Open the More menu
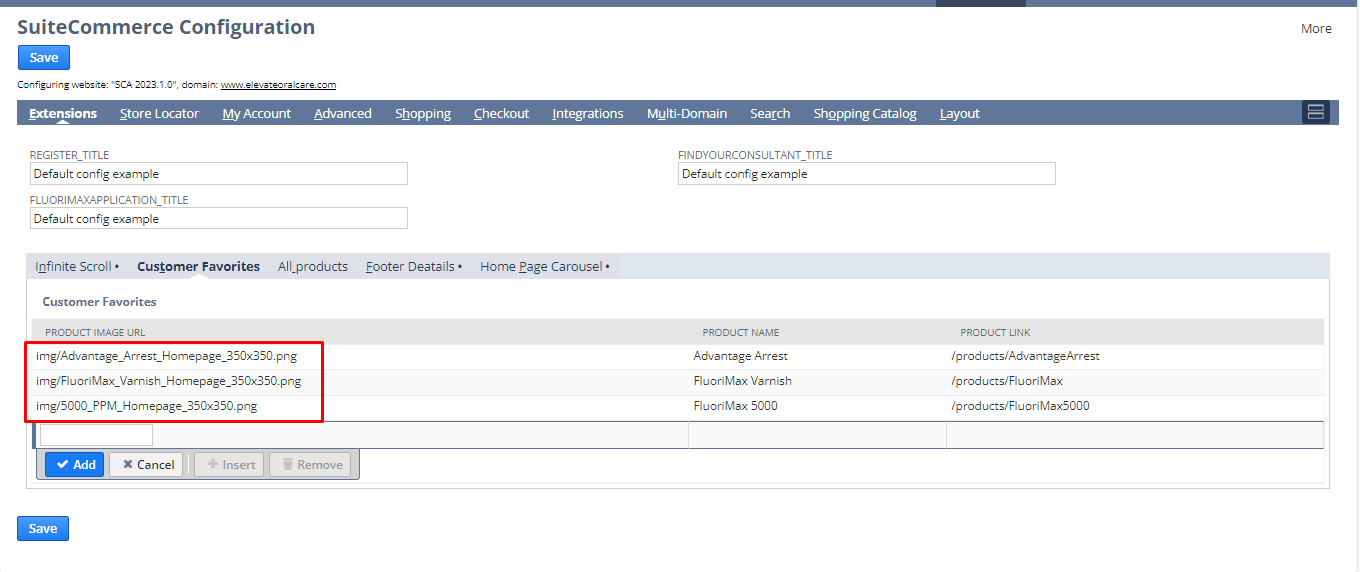This screenshot has width=1360, height=572. tap(1315, 29)
